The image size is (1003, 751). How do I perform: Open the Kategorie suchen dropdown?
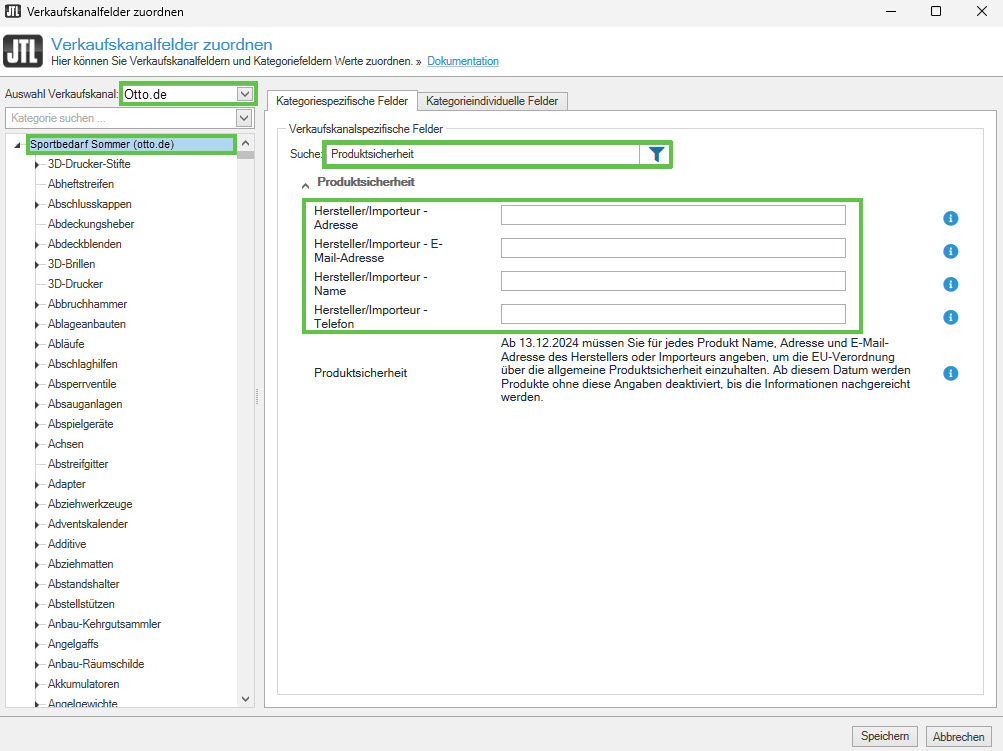[x=245, y=119]
